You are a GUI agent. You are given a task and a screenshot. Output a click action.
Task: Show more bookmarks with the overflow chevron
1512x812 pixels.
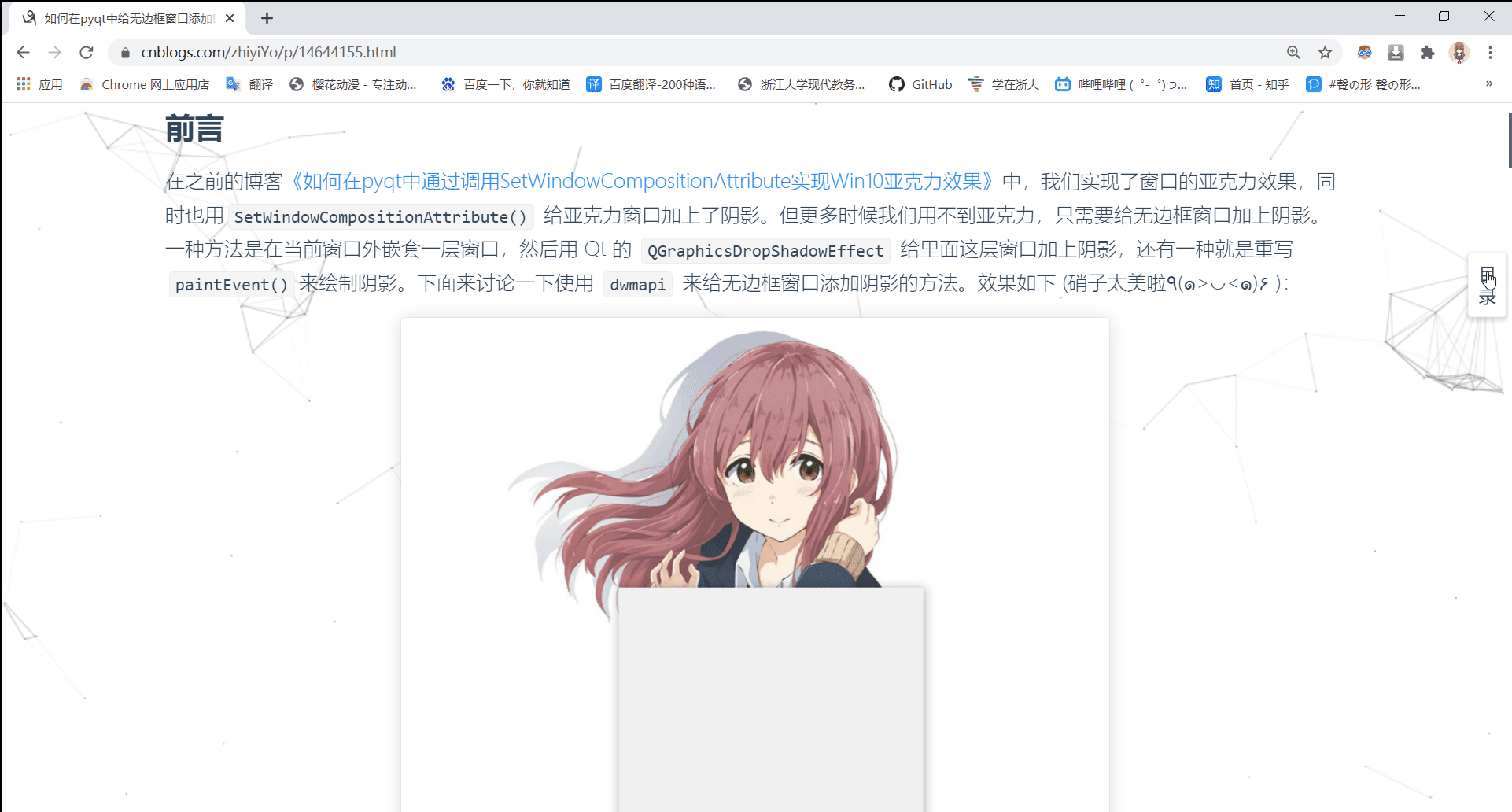pyautogui.click(x=1488, y=83)
